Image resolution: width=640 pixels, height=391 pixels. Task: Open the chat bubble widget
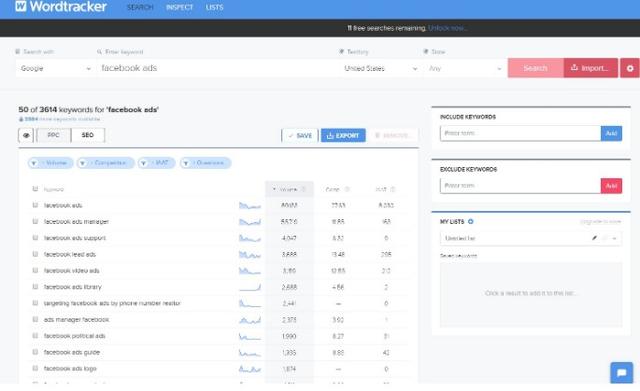622,372
